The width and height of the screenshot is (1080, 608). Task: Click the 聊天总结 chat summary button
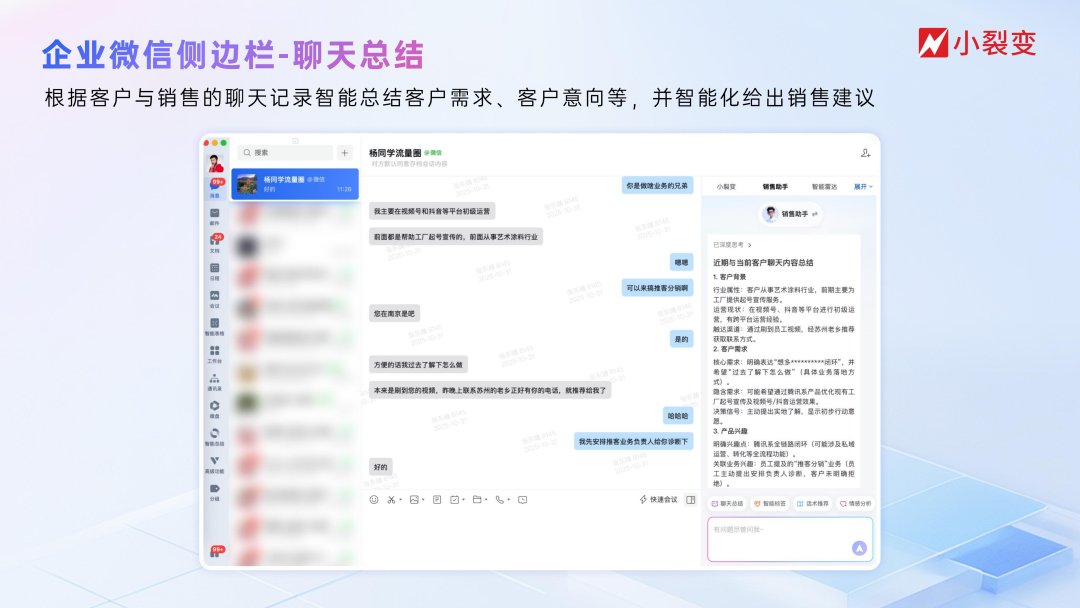click(x=728, y=503)
